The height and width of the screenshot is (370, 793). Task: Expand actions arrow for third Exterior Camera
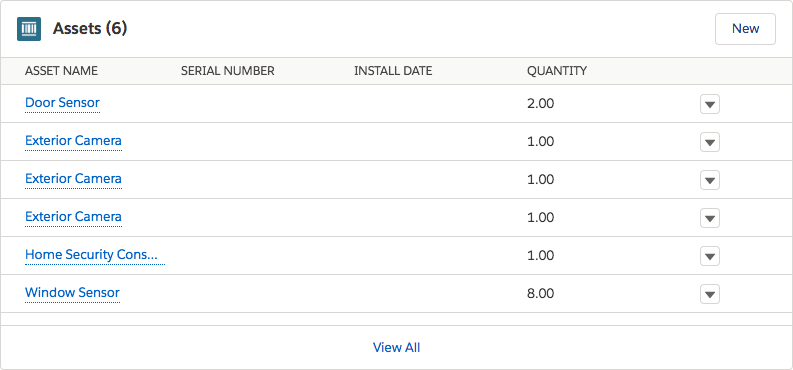coord(710,218)
